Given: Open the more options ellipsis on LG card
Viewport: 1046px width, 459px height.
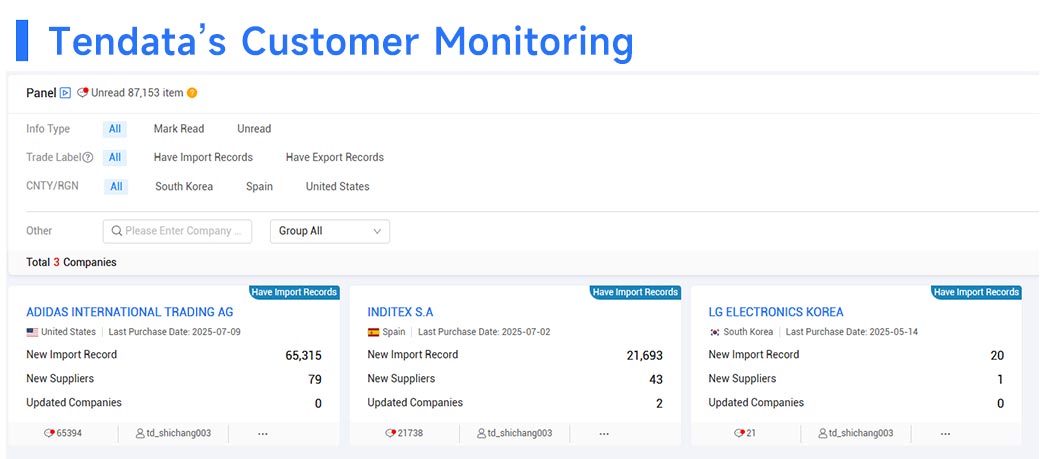Looking at the screenshot, I should coord(945,434).
